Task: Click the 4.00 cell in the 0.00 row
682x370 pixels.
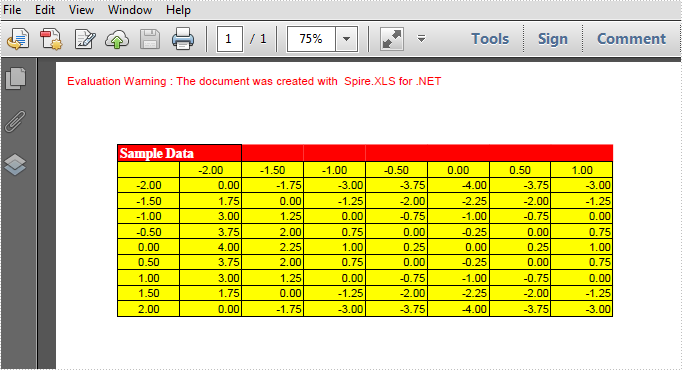Action: point(211,247)
